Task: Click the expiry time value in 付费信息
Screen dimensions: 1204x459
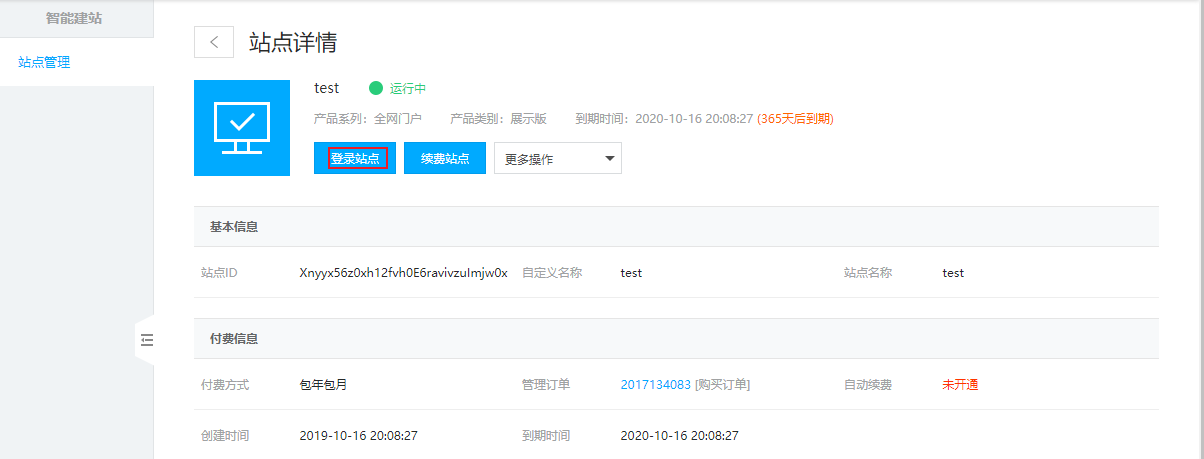Action: pos(679,436)
